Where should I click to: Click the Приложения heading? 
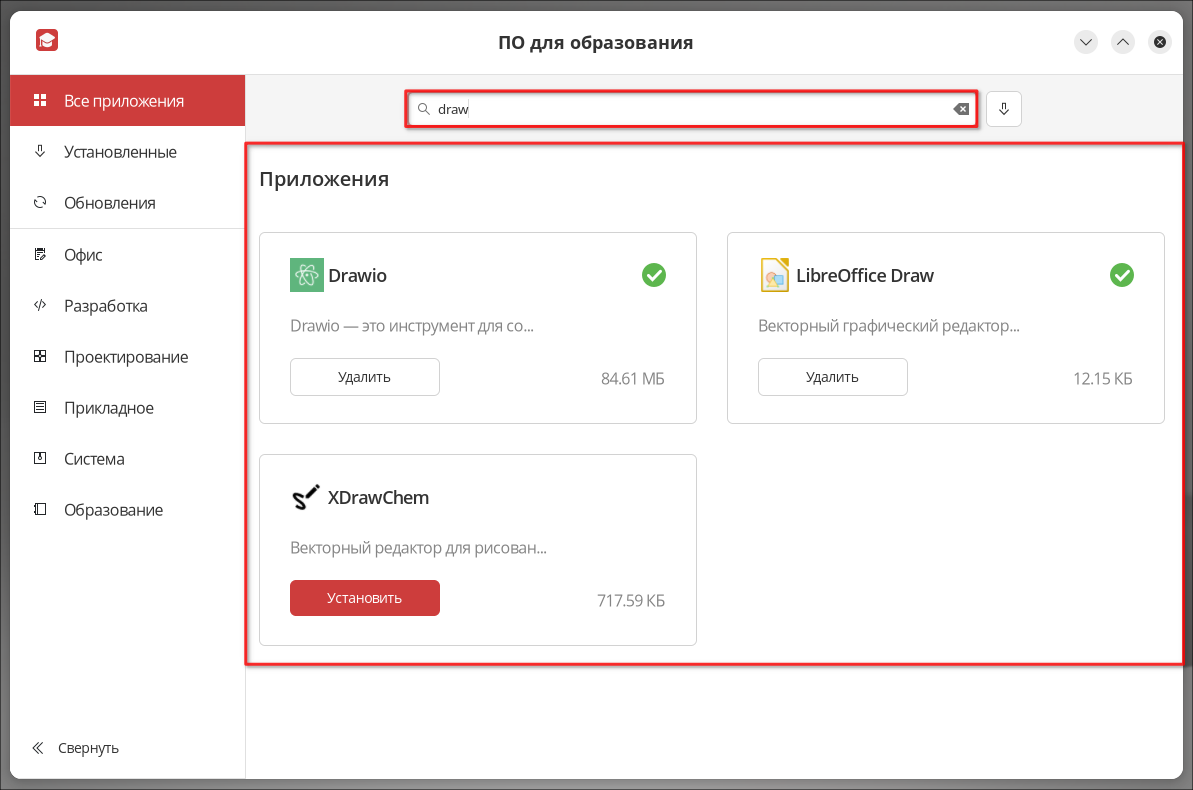pos(324,179)
